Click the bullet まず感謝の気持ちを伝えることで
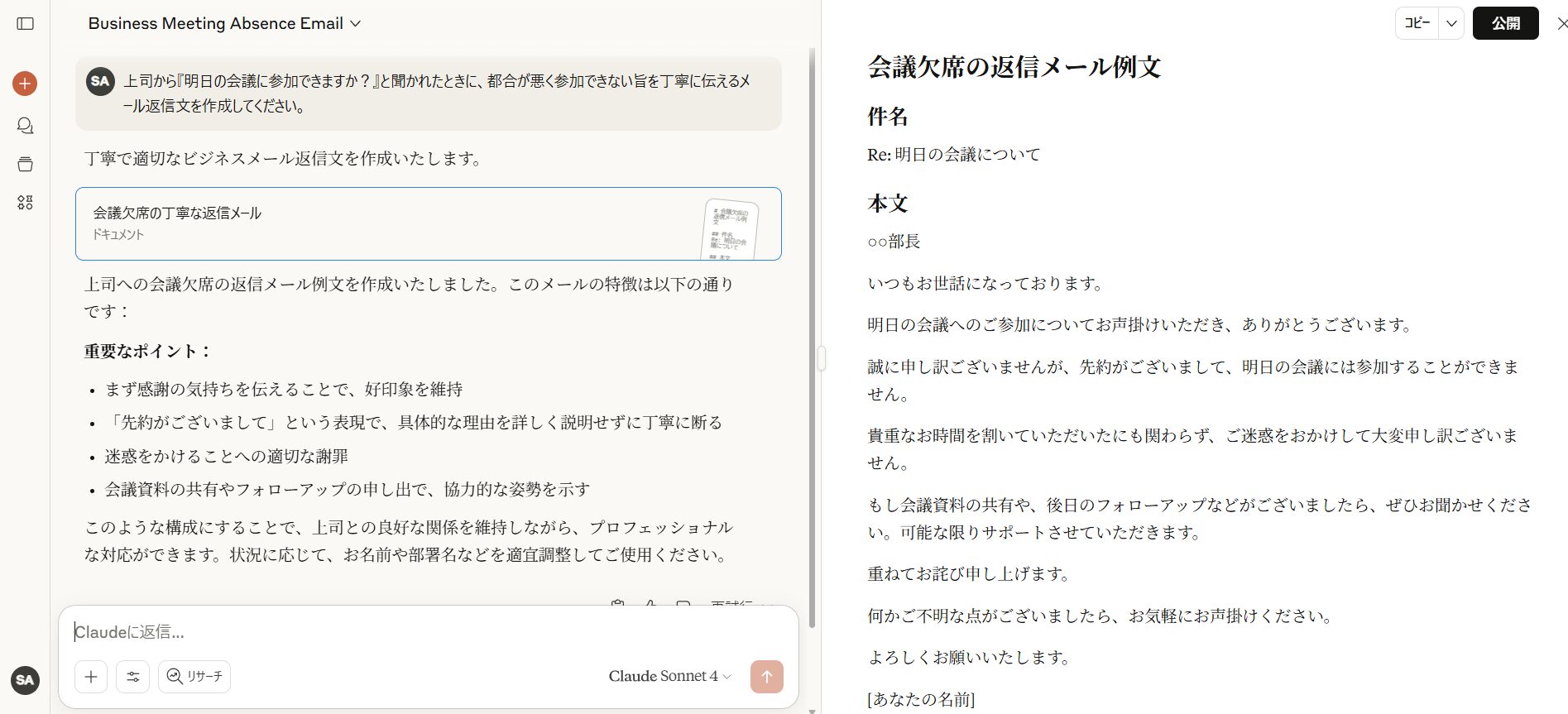The height and width of the screenshot is (714, 1568). 284,390
